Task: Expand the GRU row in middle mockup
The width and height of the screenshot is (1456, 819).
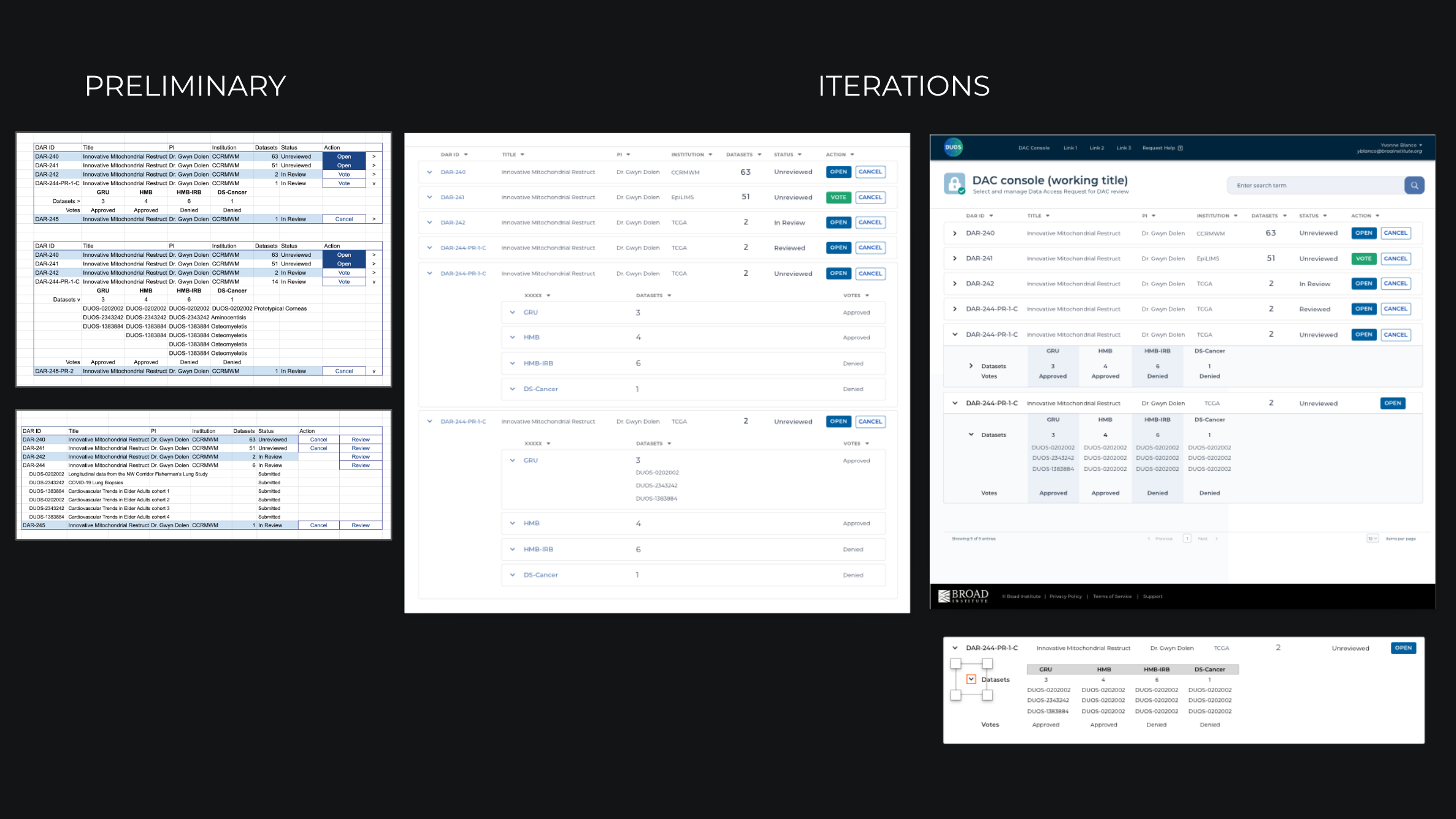Action: pos(513,313)
